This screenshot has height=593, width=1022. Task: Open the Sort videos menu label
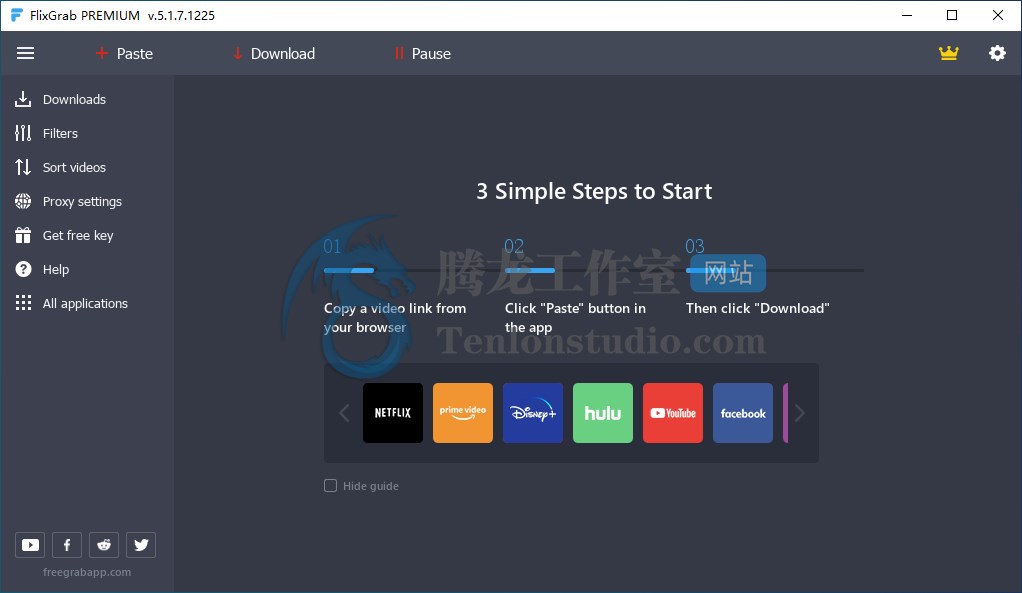click(74, 167)
